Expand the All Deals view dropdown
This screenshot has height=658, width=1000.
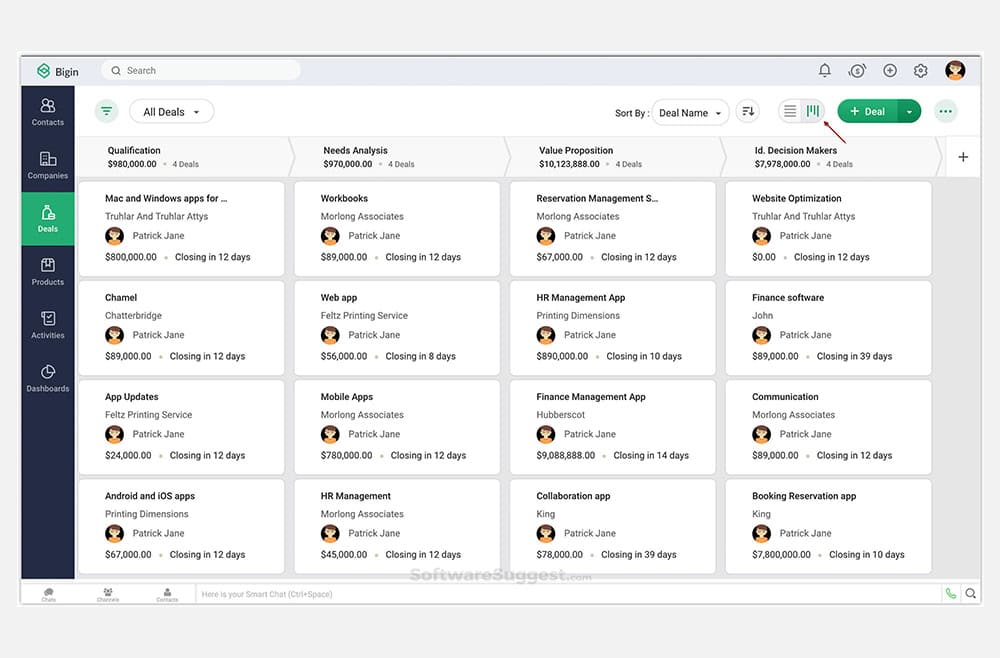(172, 112)
